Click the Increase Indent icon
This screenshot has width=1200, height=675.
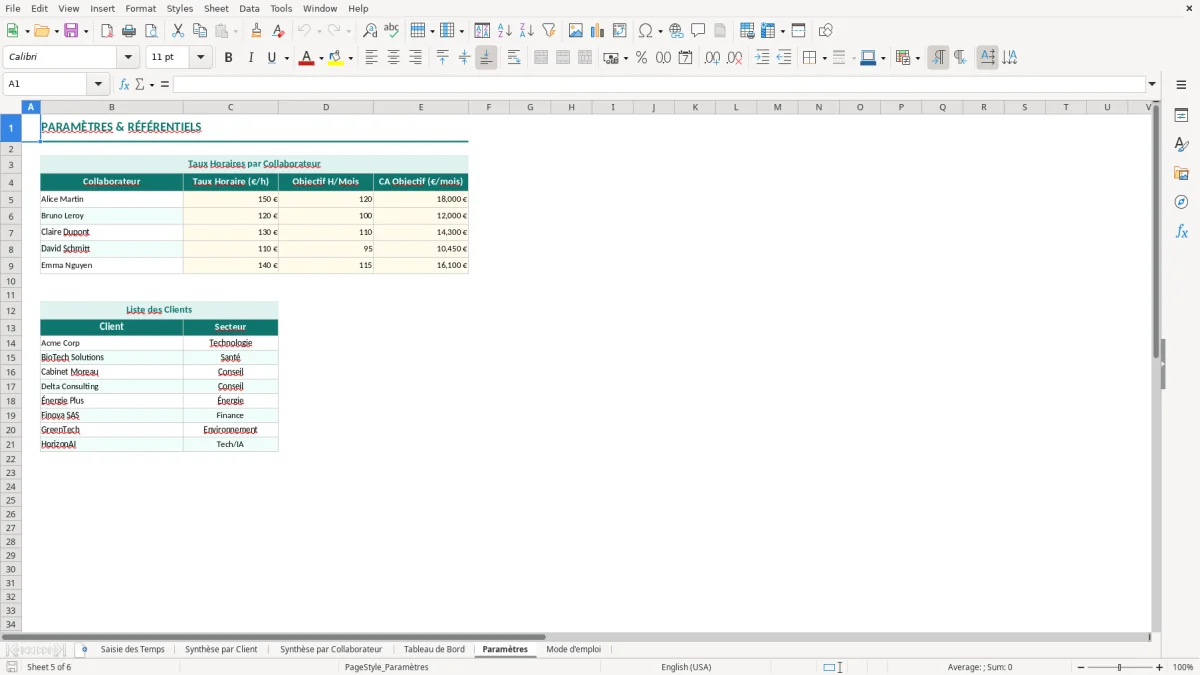pyautogui.click(x=762, y=58)
